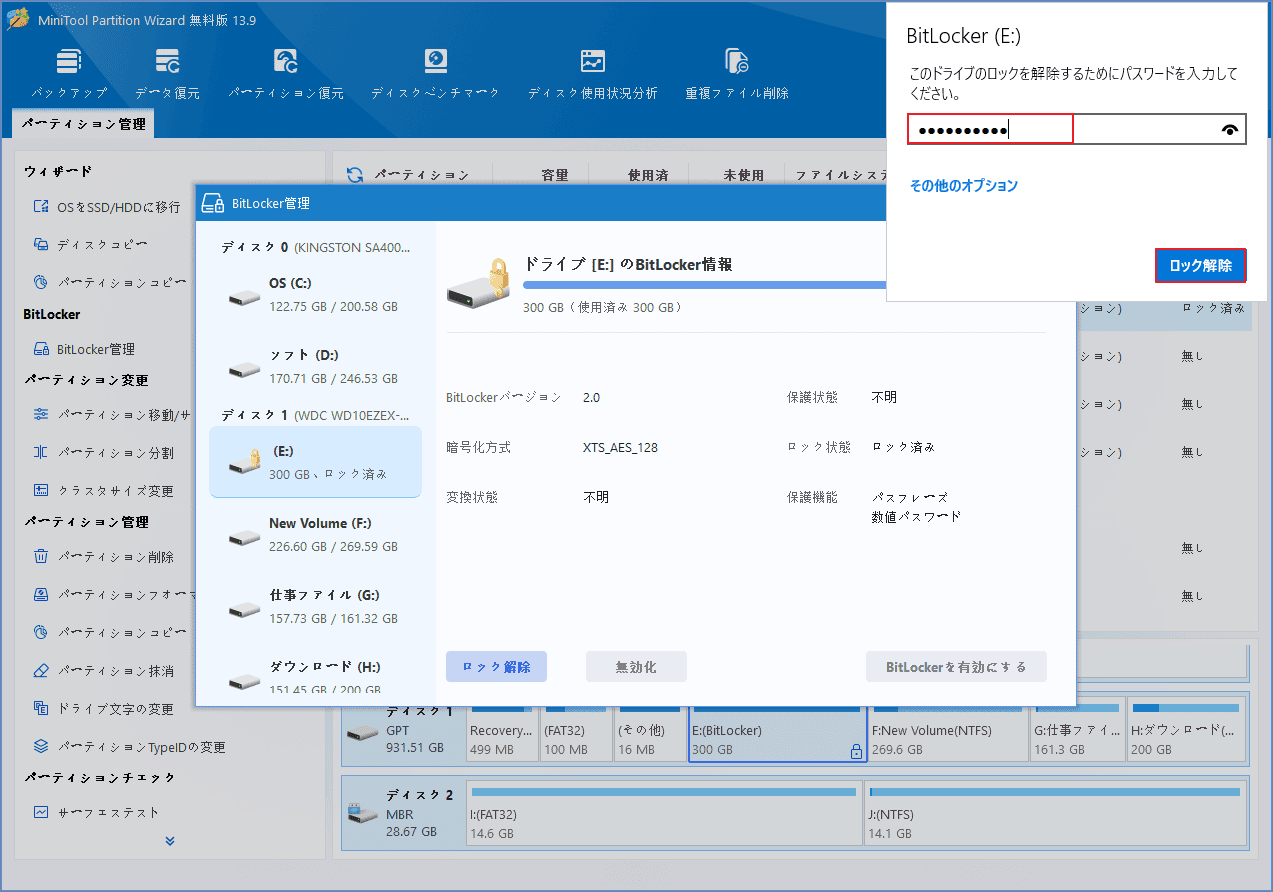Click the BitLocker管理 dialog title icon
Image resolution: width=1273 pixels, height=892 pixels.
(x=213, y=203)
